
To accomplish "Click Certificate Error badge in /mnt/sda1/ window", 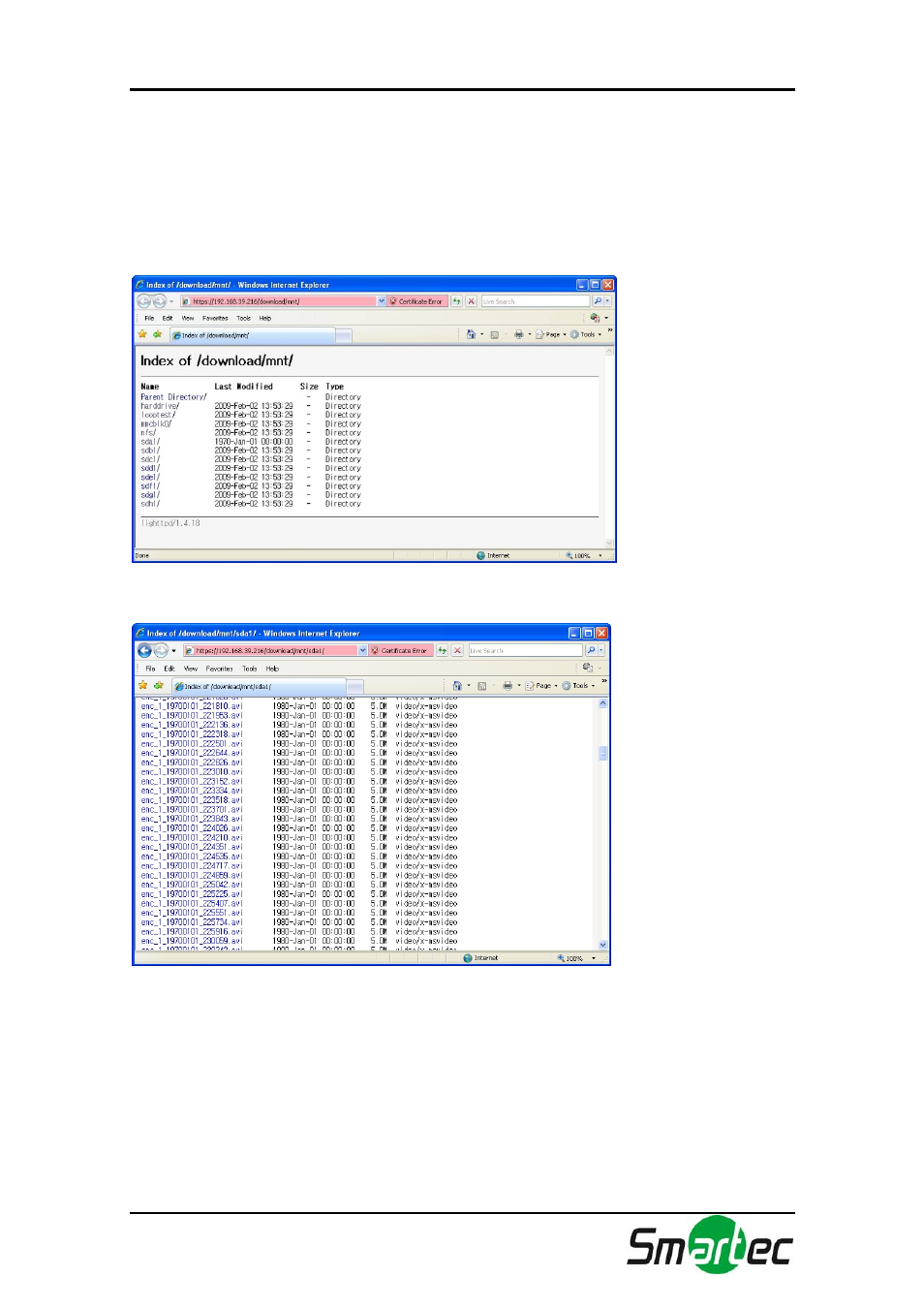I will tap(401, 650).
